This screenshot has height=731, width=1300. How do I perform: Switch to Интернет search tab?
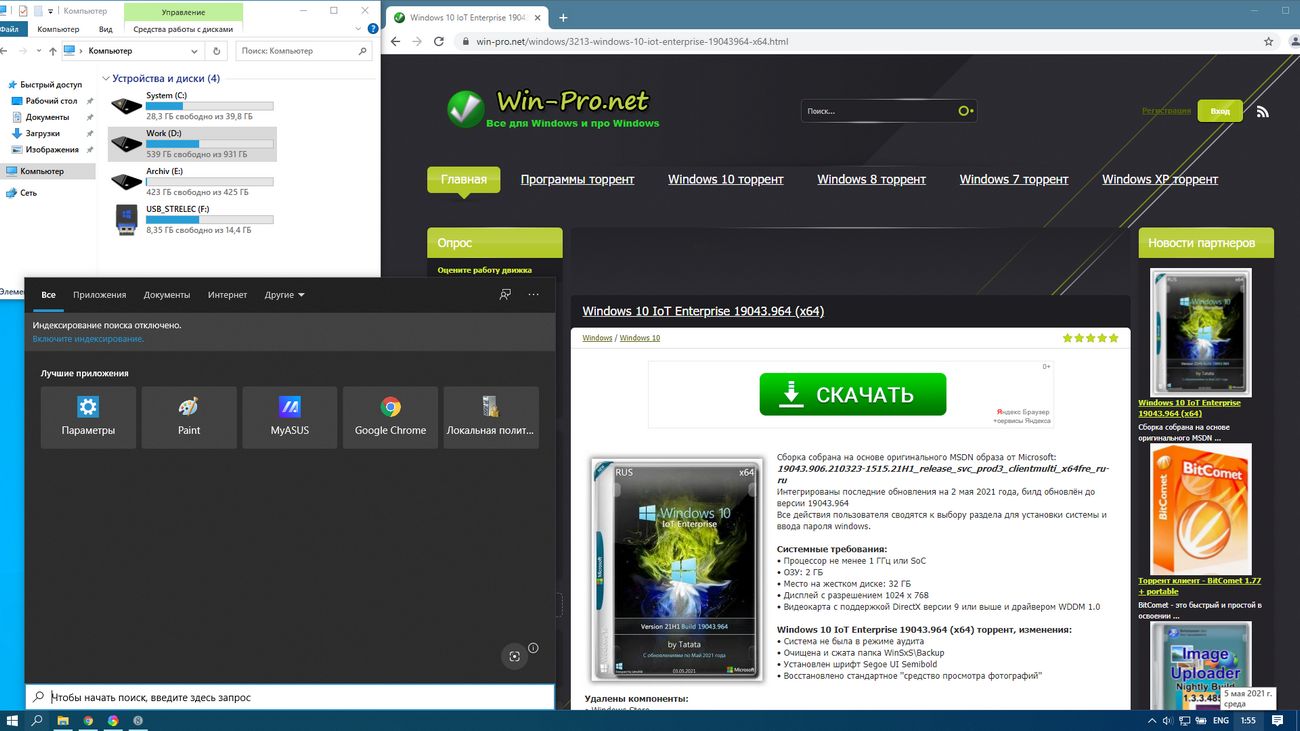pyautogui.click(x=228, y=295)
